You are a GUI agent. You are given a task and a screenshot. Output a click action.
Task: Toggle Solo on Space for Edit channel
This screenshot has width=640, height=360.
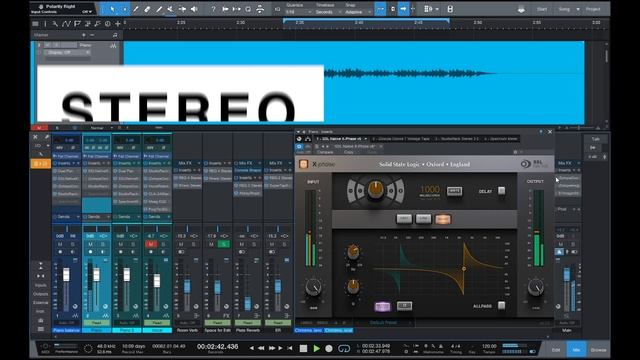click(x=224, y=244)
